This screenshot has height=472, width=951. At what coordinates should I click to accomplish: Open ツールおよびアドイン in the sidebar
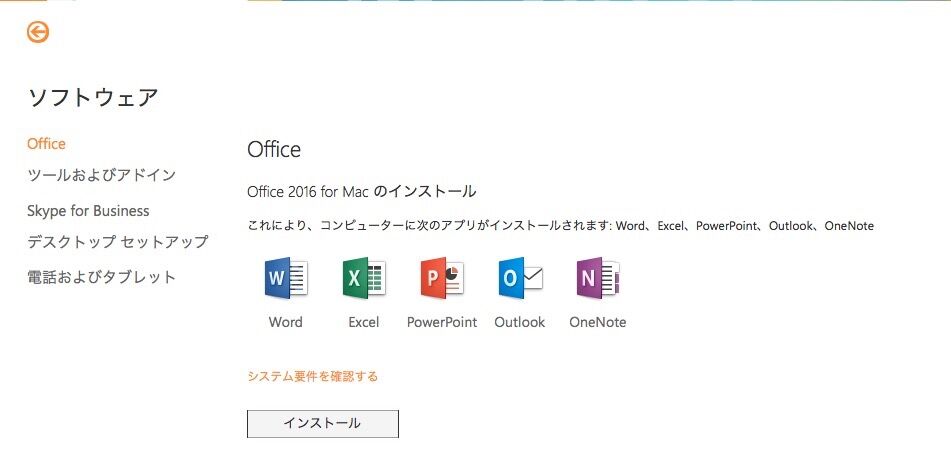[x=102, y=175]
